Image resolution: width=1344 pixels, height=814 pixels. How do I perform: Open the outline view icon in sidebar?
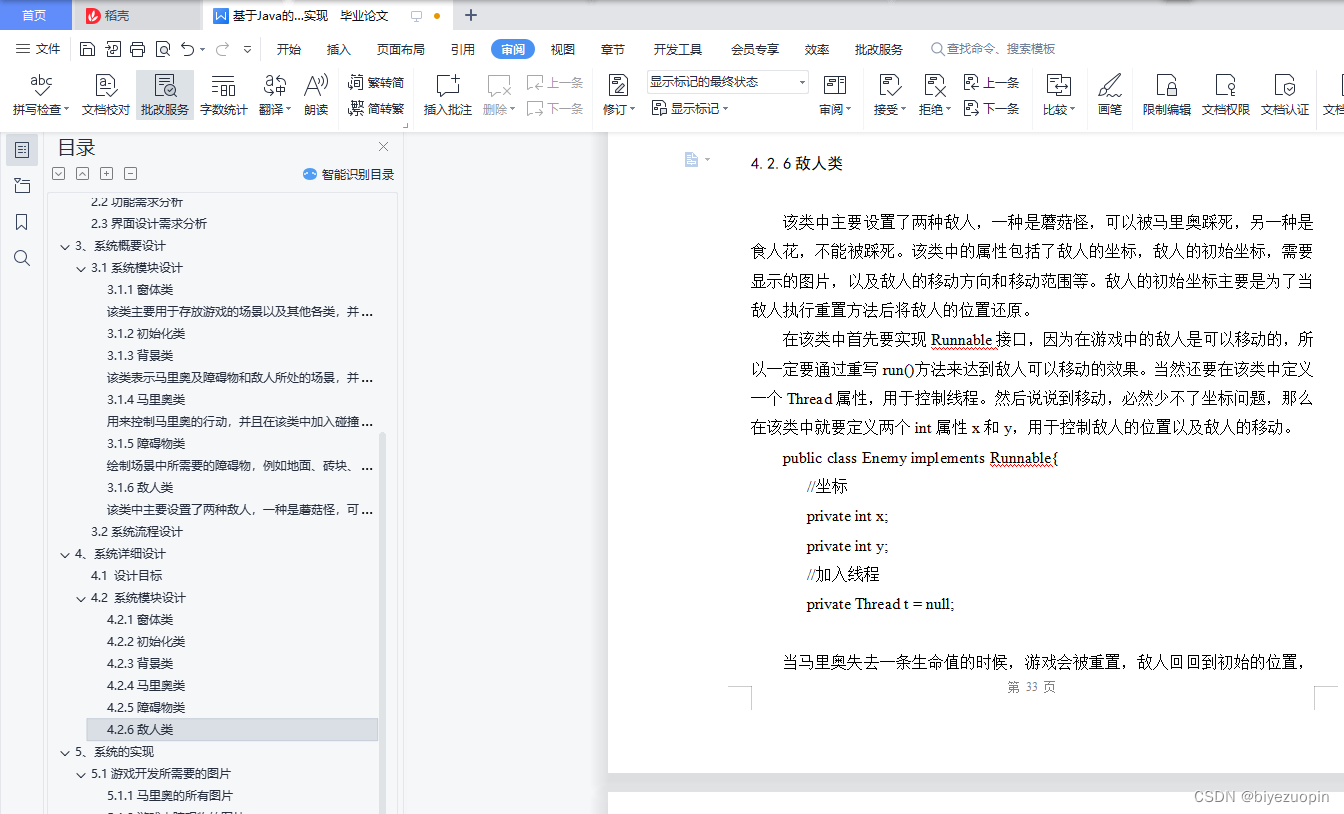(22, 150)
